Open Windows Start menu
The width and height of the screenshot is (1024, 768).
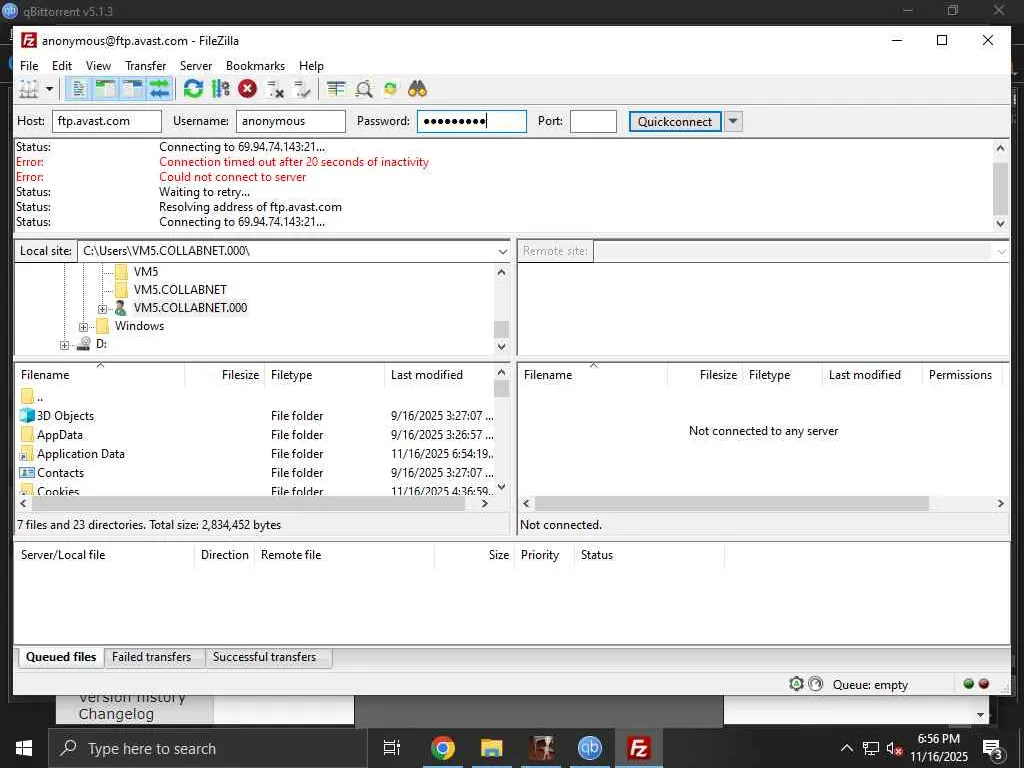click(x=24, y=748)
